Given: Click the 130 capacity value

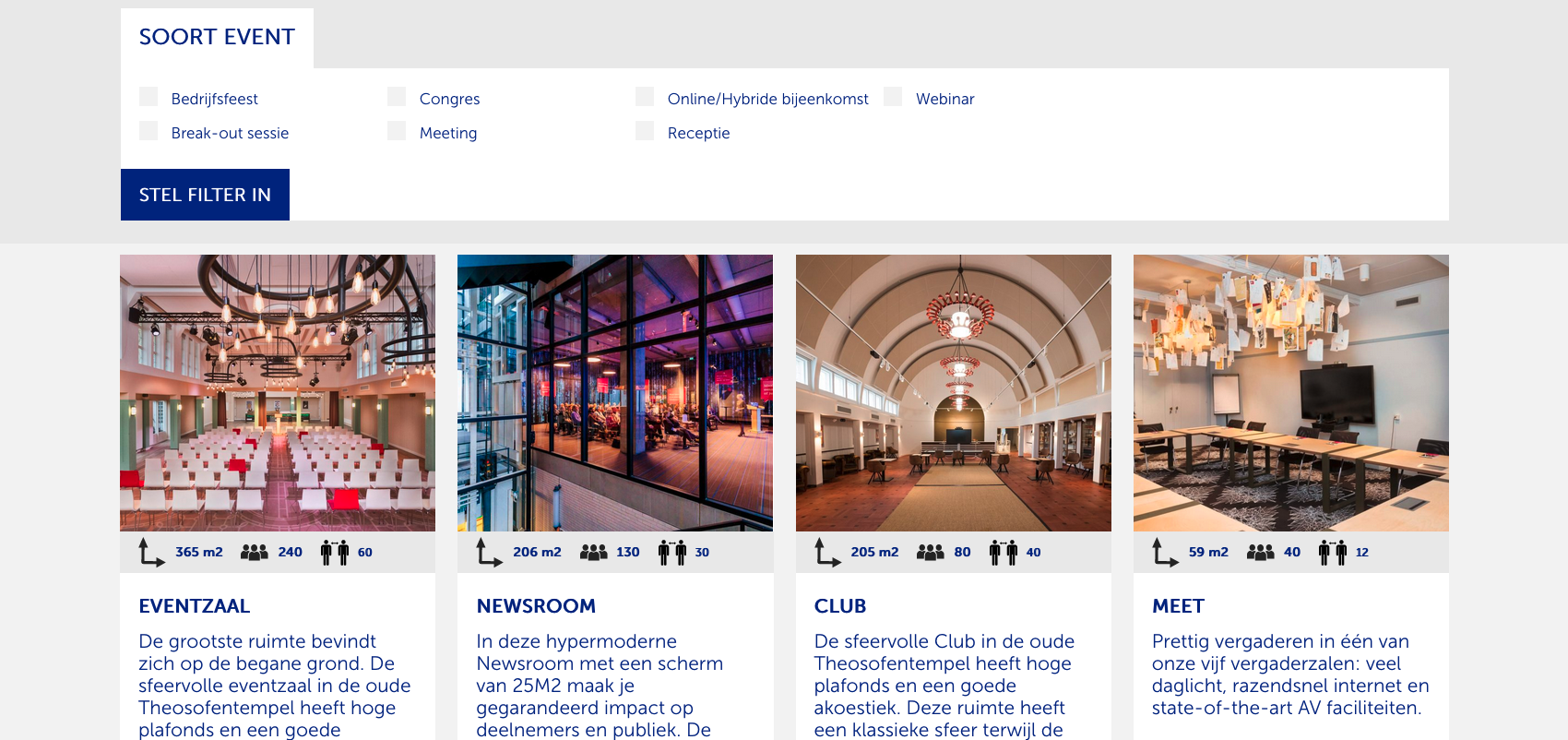Looking at the screenshot, I should click(628, 552).
